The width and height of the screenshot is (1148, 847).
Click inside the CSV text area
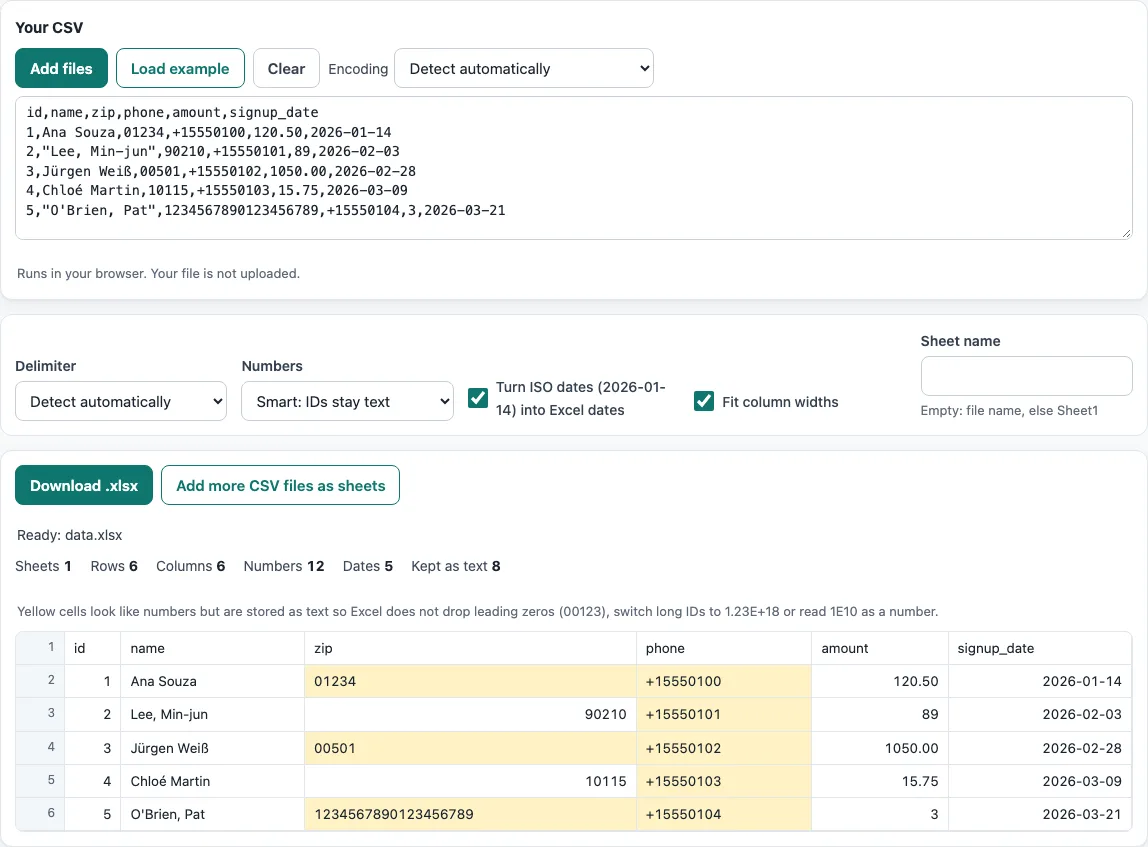[573, 168]
